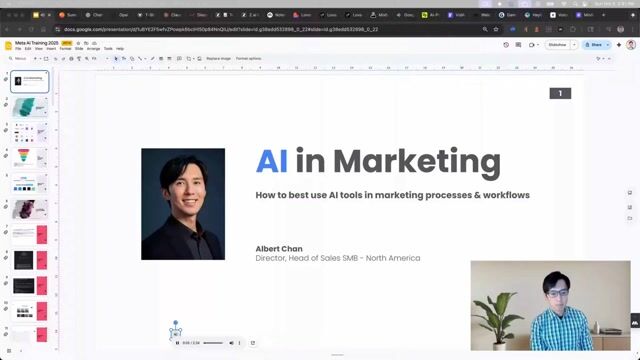Open the grid view icon bottom left
The image size is (640, 360).
[x=9, y=351]
